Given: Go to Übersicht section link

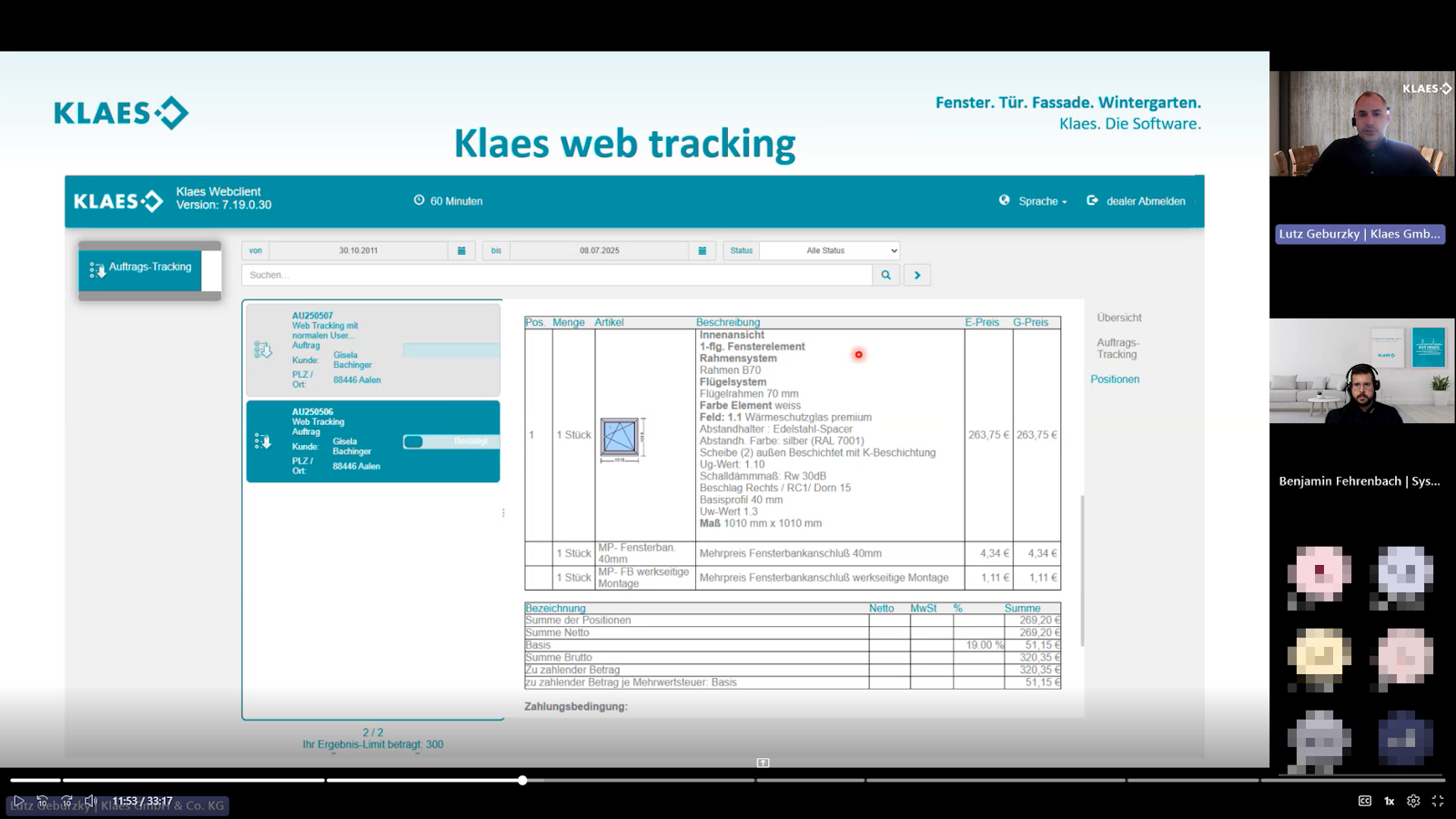Looking at the screenshot, I should (1118, 318).
